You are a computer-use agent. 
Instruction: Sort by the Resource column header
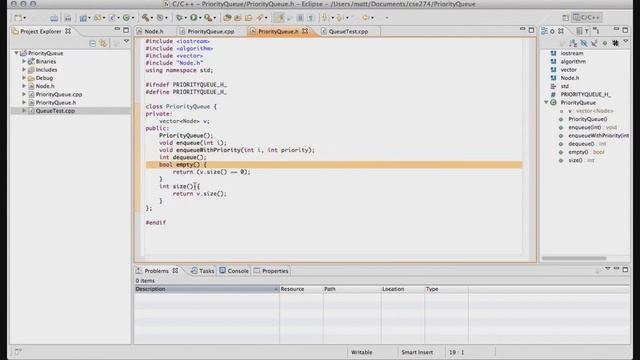pos(301,289)
